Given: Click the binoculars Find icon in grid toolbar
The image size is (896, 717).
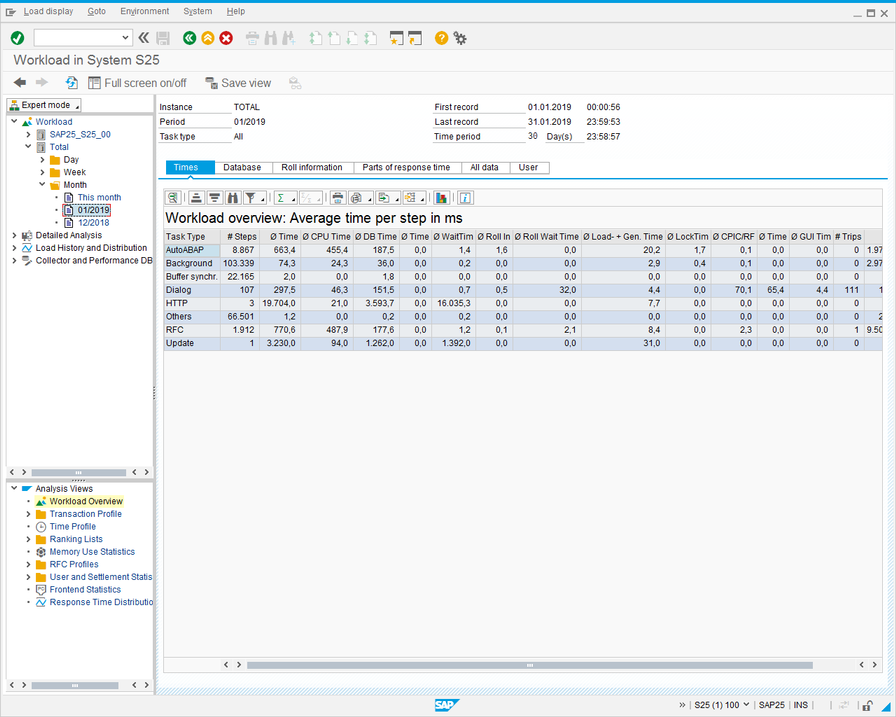Looking at the screenshot, I should (x=233, y=198).
